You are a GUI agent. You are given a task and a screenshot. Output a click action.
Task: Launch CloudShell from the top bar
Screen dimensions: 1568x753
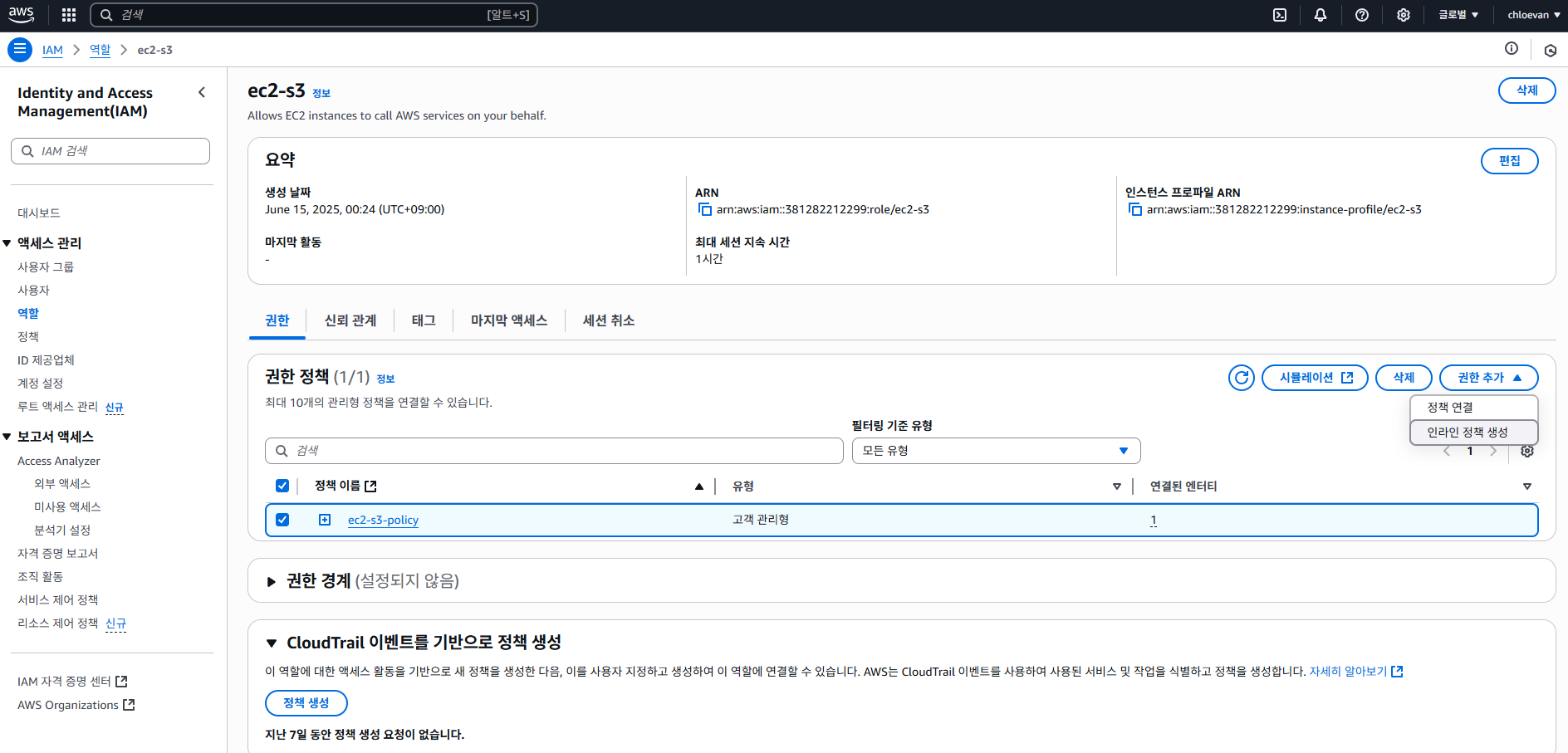[x=1280, y=15]
